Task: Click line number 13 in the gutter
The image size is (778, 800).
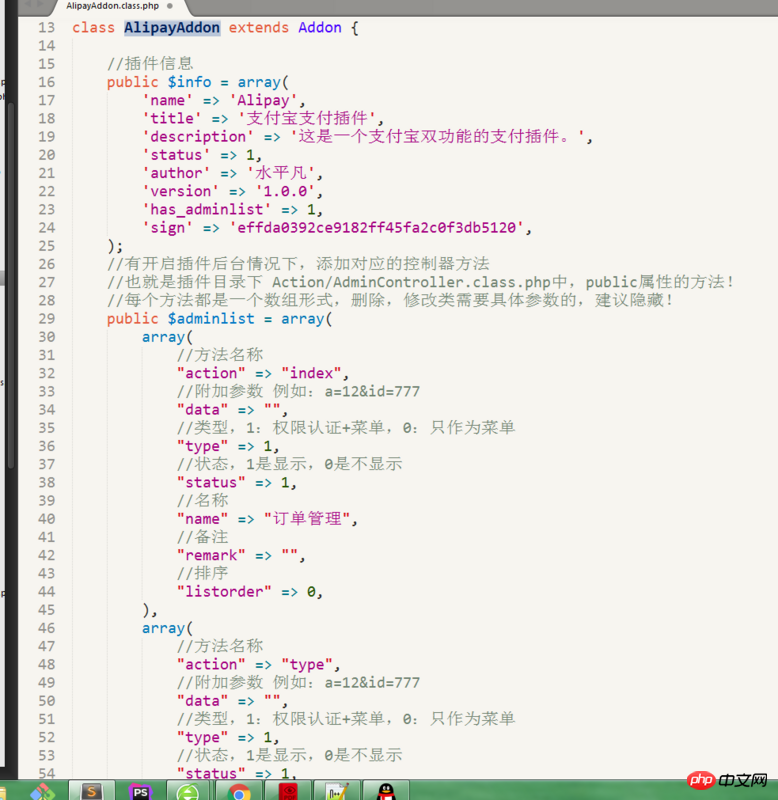Action: point(46,27)
